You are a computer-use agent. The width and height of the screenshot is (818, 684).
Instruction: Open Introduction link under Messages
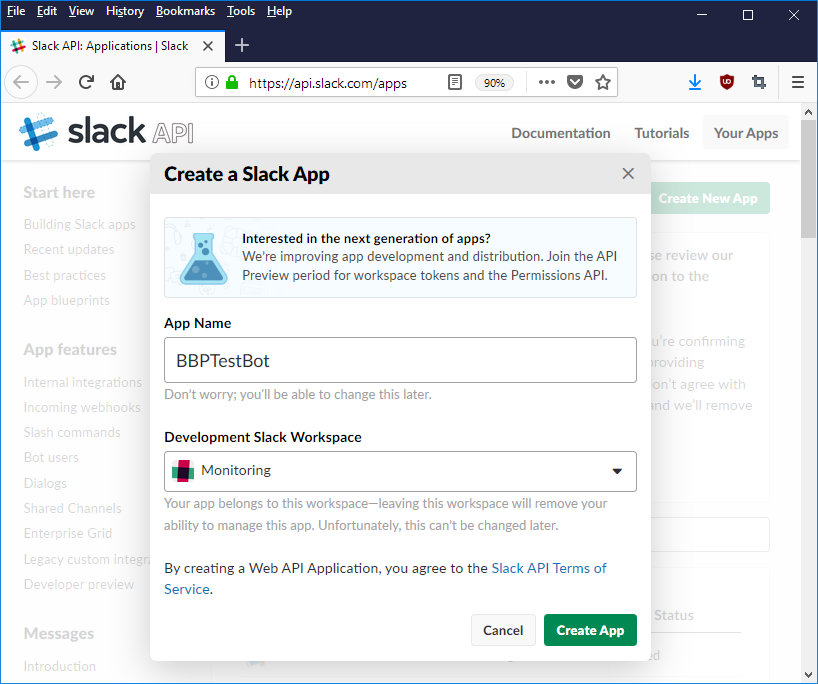point(59,666)
